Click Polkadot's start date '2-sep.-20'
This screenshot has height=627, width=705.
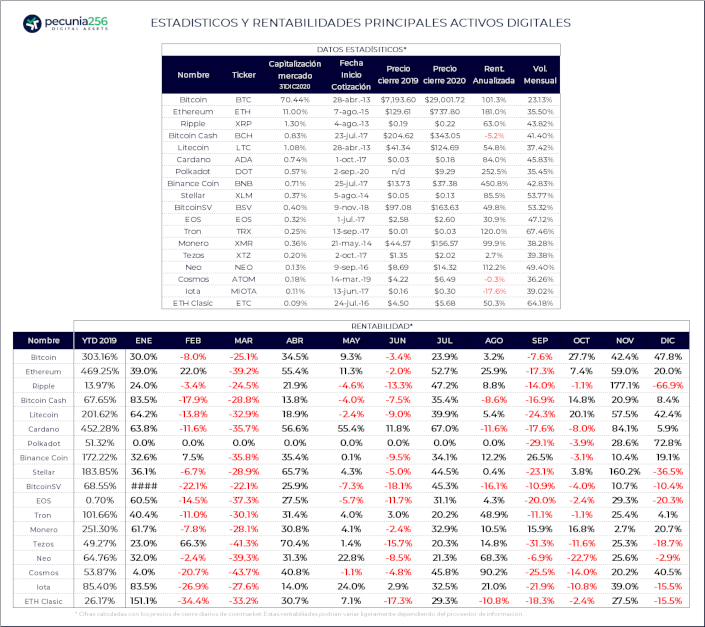click(351, 172)
